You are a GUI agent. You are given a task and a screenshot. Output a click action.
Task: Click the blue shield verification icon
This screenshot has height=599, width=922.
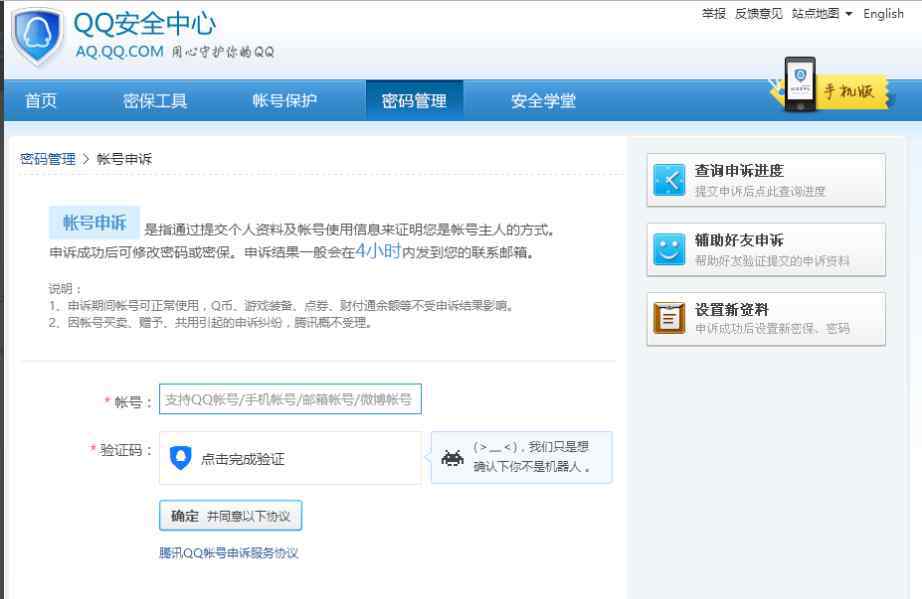pyautogui.click(x=180, y=458)
